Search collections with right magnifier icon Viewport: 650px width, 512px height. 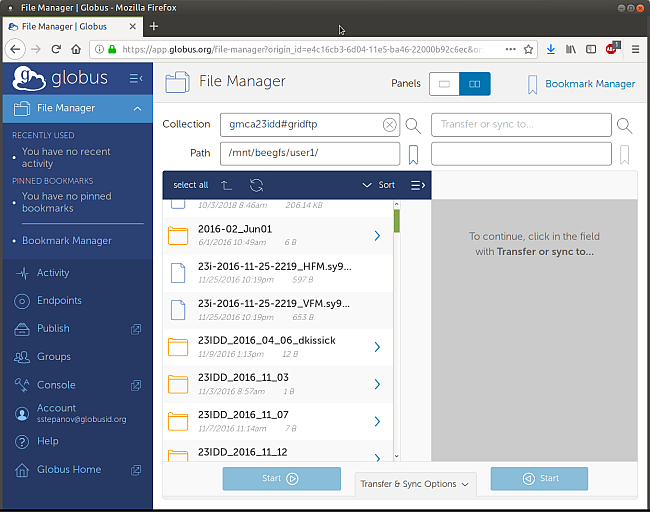[x=624, y=126]
